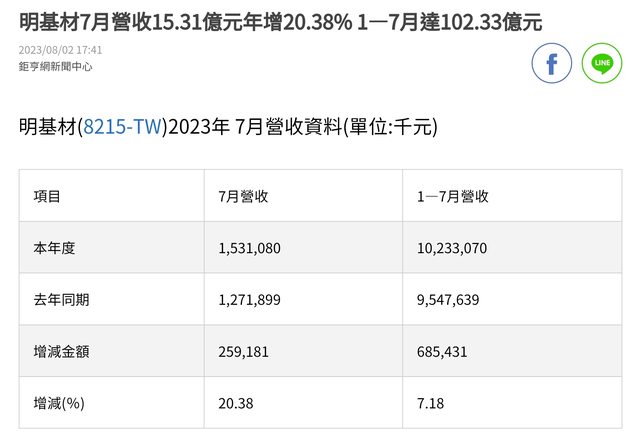Click the 7.18 percentage cell
The width and height of the screenshot is (640, 442).
pos(431,402)
